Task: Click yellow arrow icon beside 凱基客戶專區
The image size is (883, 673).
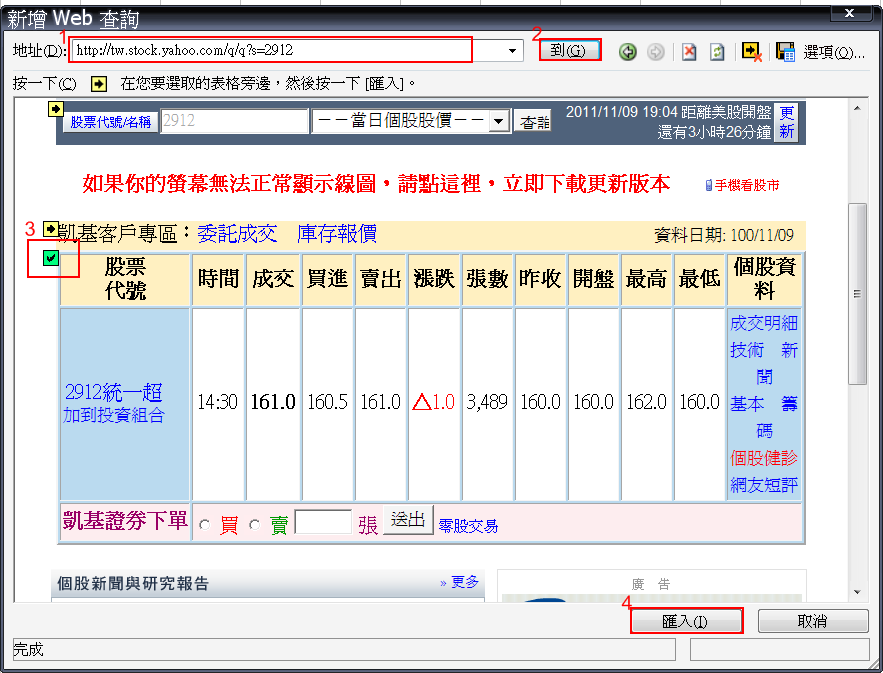Action: point(50,229)
